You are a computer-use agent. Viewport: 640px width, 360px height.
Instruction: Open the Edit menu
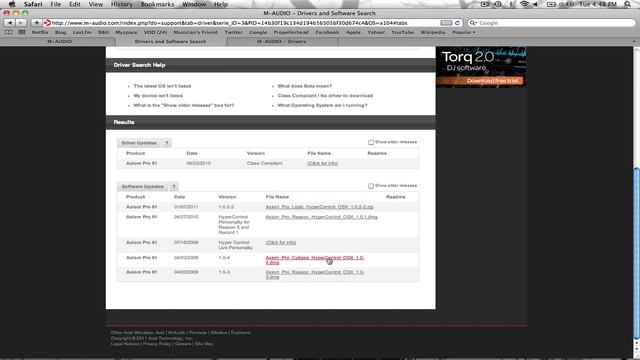75,4
